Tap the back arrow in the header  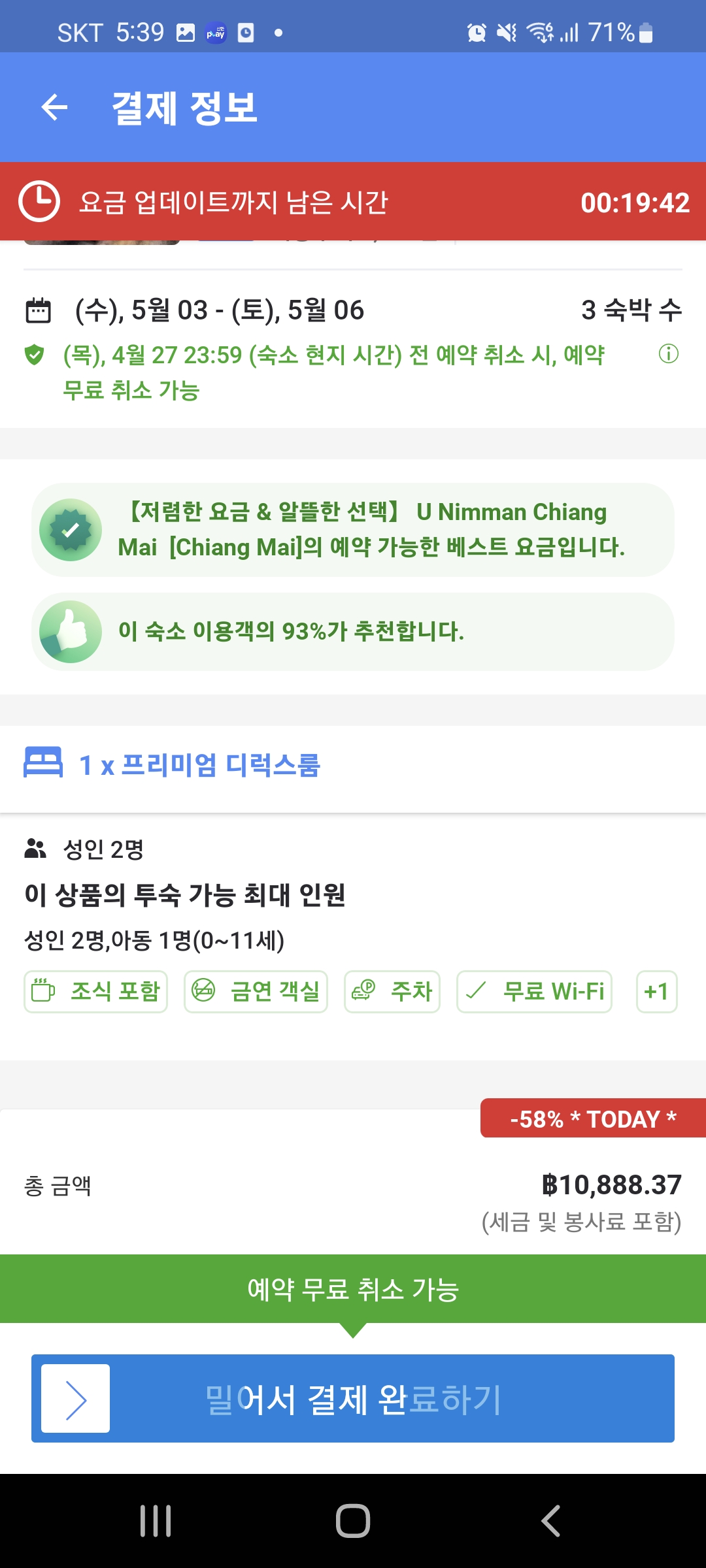(54, 107)
